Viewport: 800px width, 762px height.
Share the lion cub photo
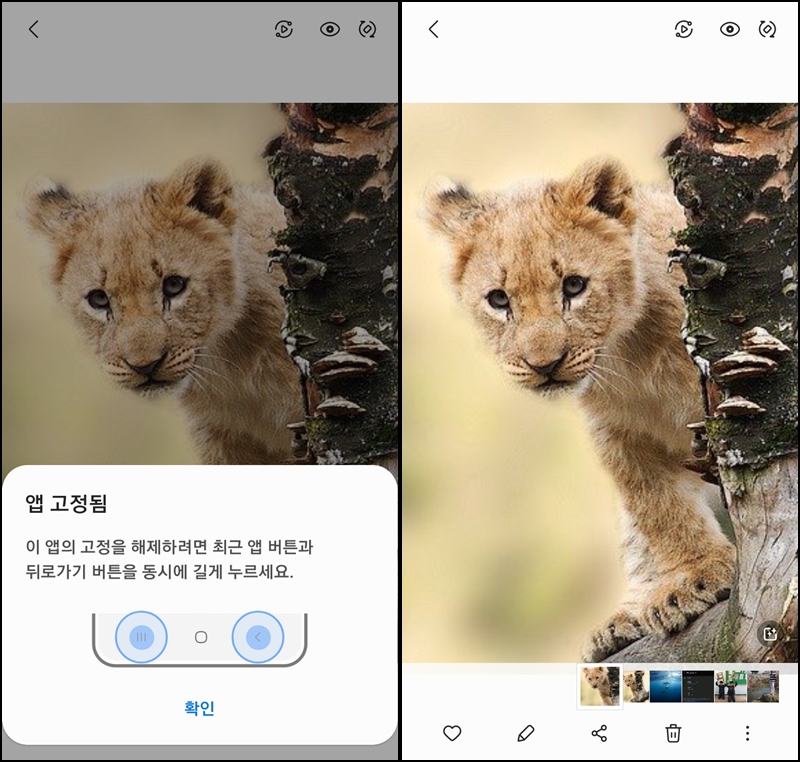(599, 733)
